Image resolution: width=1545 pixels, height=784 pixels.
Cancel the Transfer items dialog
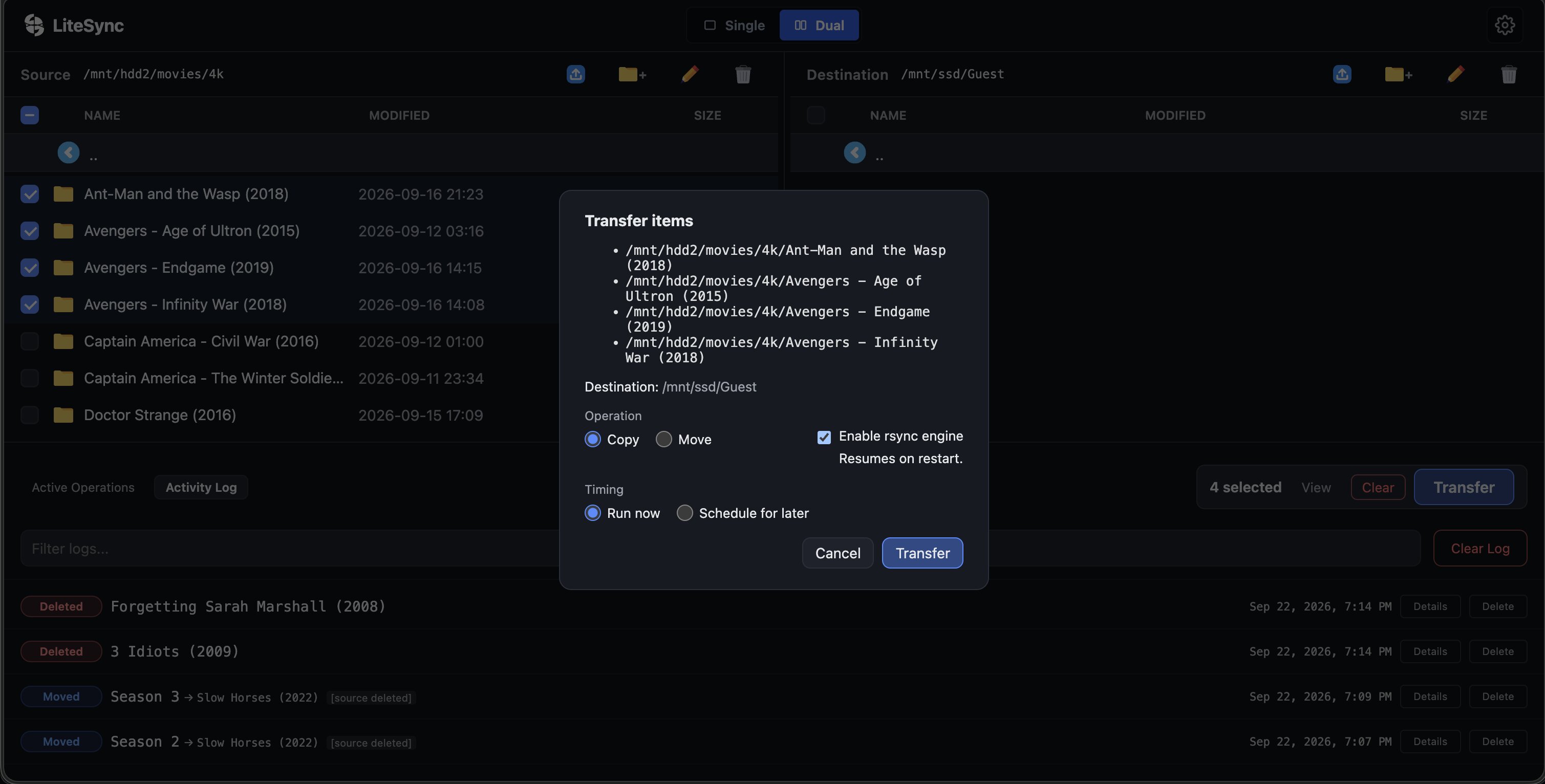pos(838,553)
